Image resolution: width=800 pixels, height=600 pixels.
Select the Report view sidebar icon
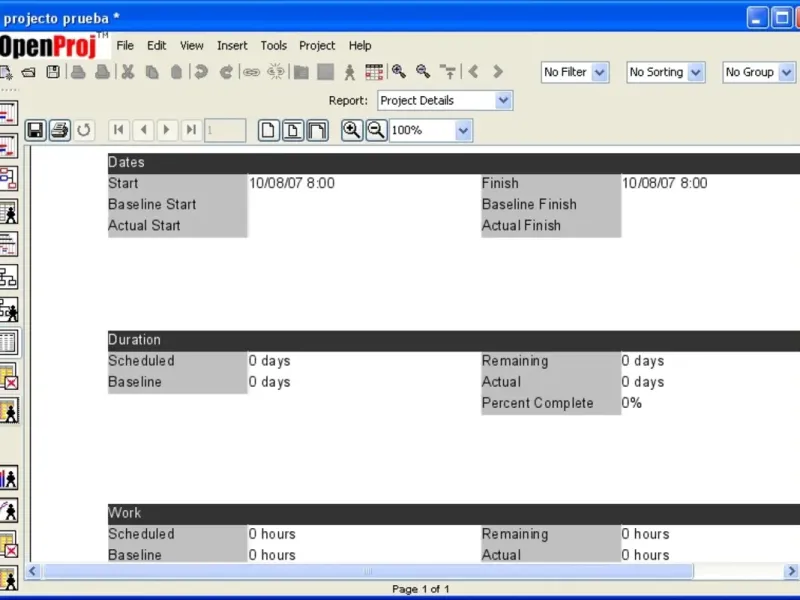pos(8,342)
